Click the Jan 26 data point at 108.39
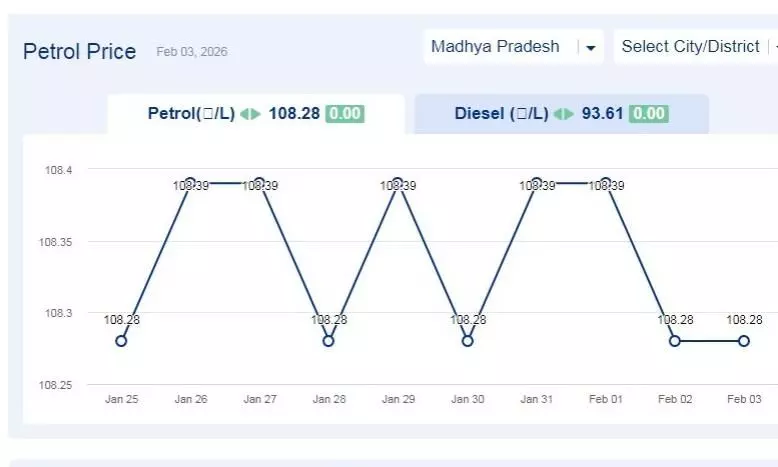This screenshot has height=467, width=778. click(x=190, y=183)
